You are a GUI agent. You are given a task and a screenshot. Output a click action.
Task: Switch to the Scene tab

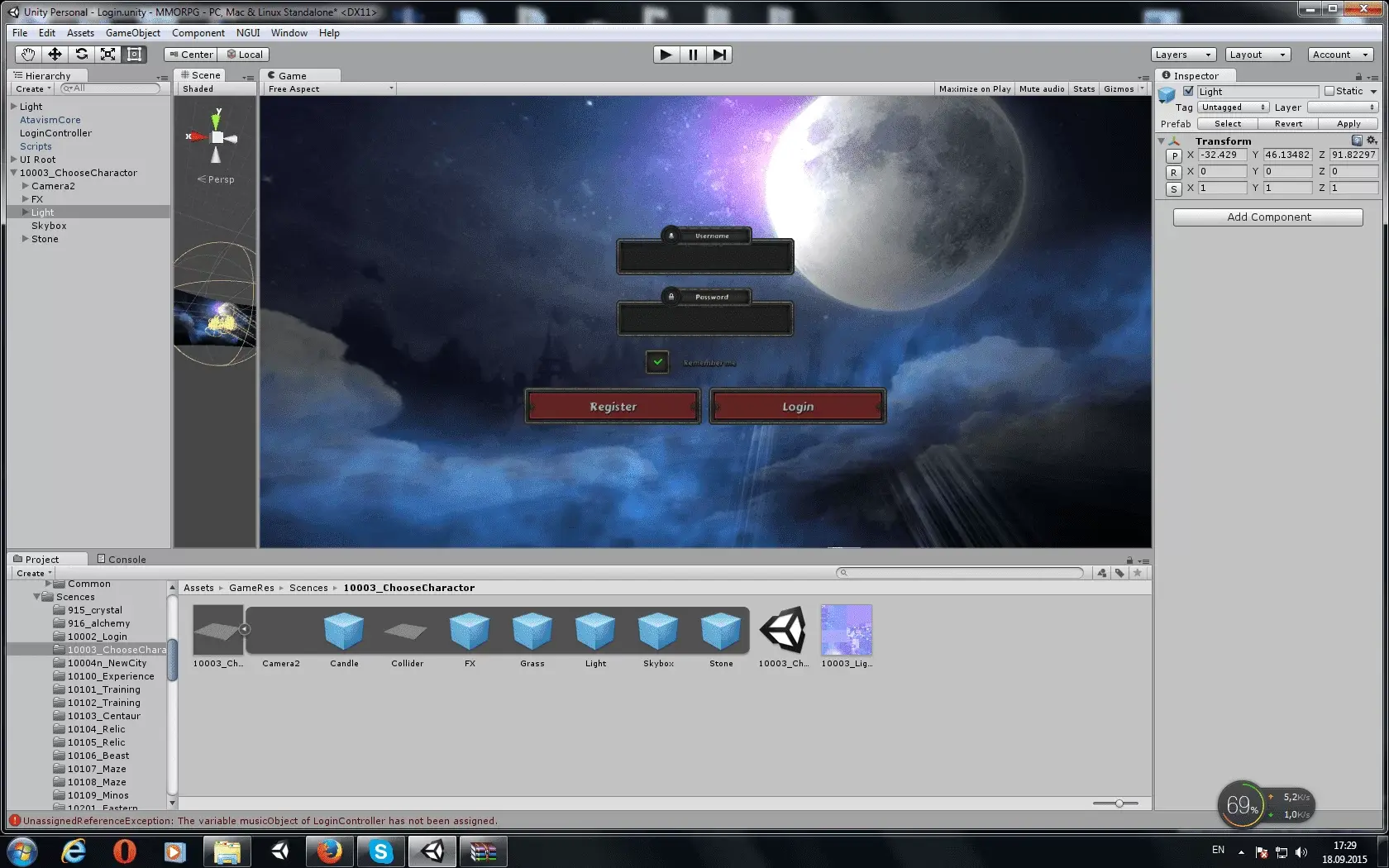pyautogui.click(x=201, y=75)
